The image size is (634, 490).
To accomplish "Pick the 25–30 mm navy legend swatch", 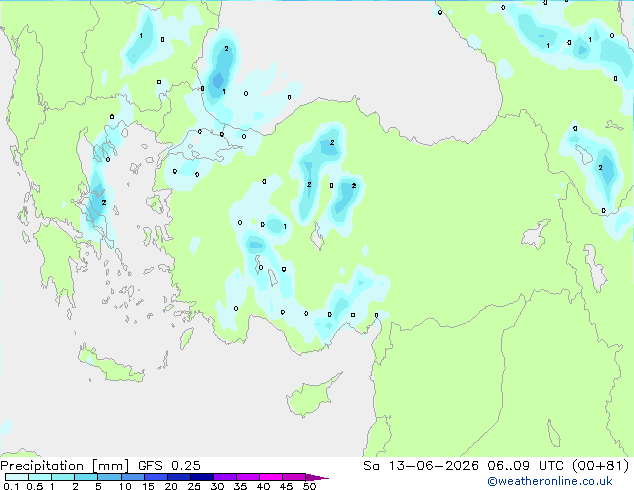I will (202, 477).
